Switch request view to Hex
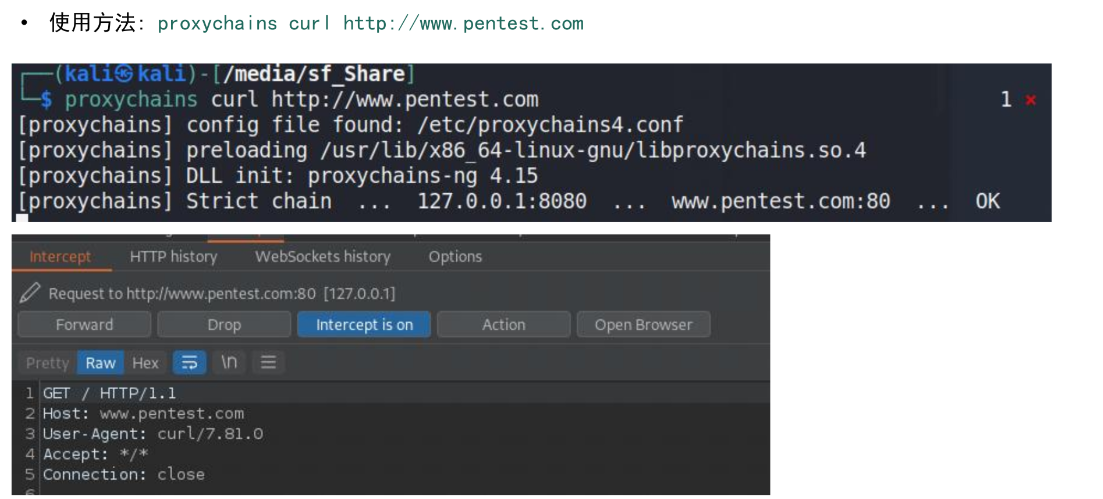This screenshot has width=1103, height=499. coord(145,363)
